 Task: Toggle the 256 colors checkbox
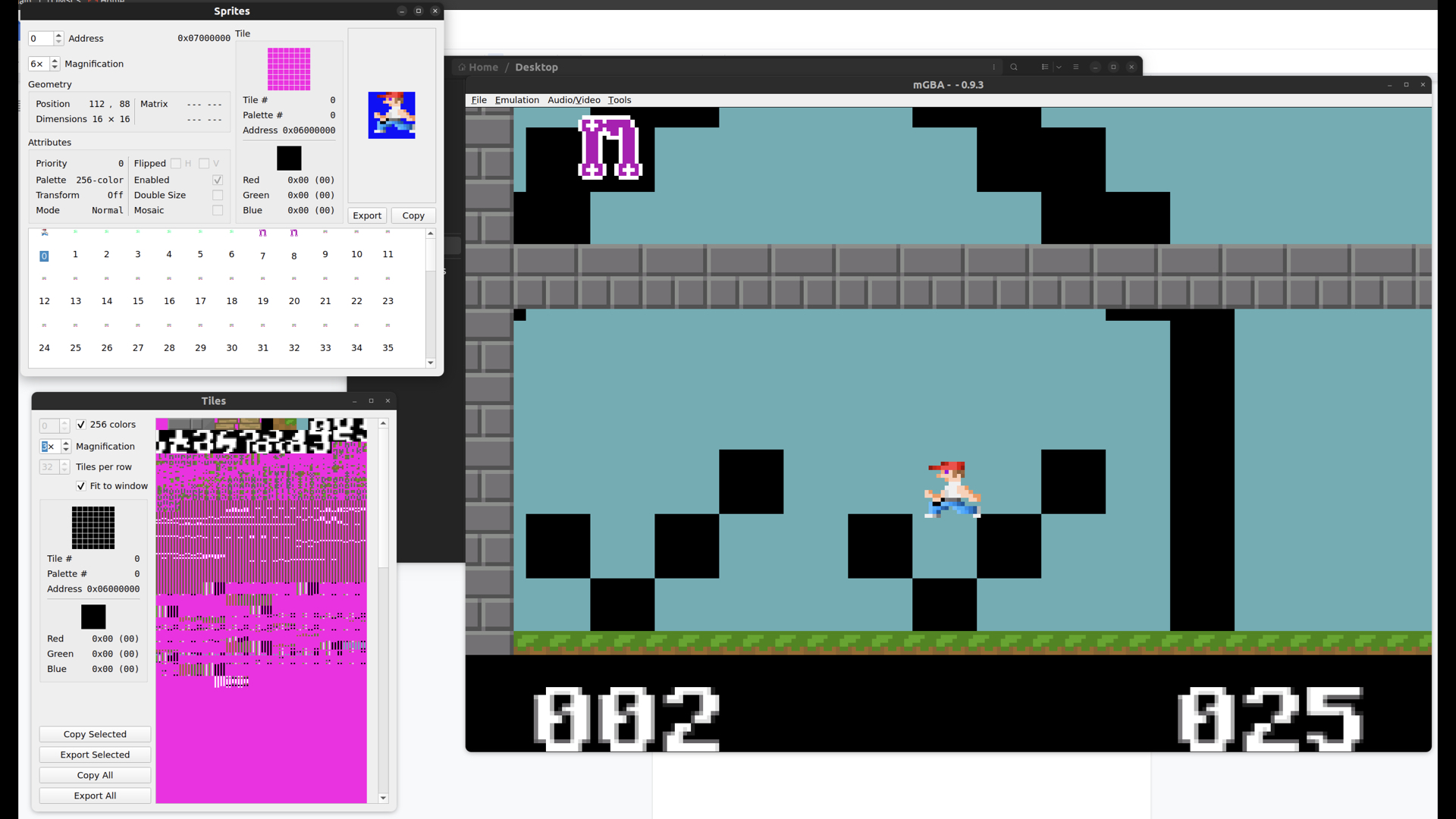[81, 425]
